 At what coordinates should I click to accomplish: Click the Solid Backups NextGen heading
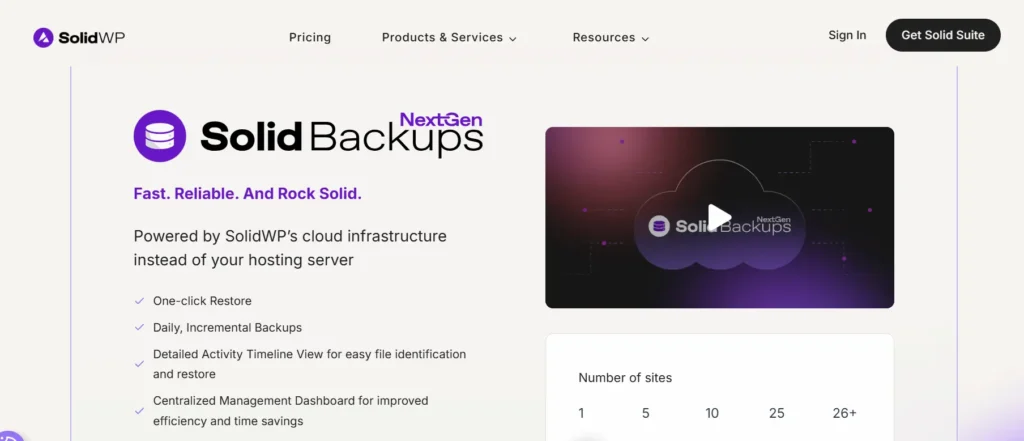coord(342,135)
